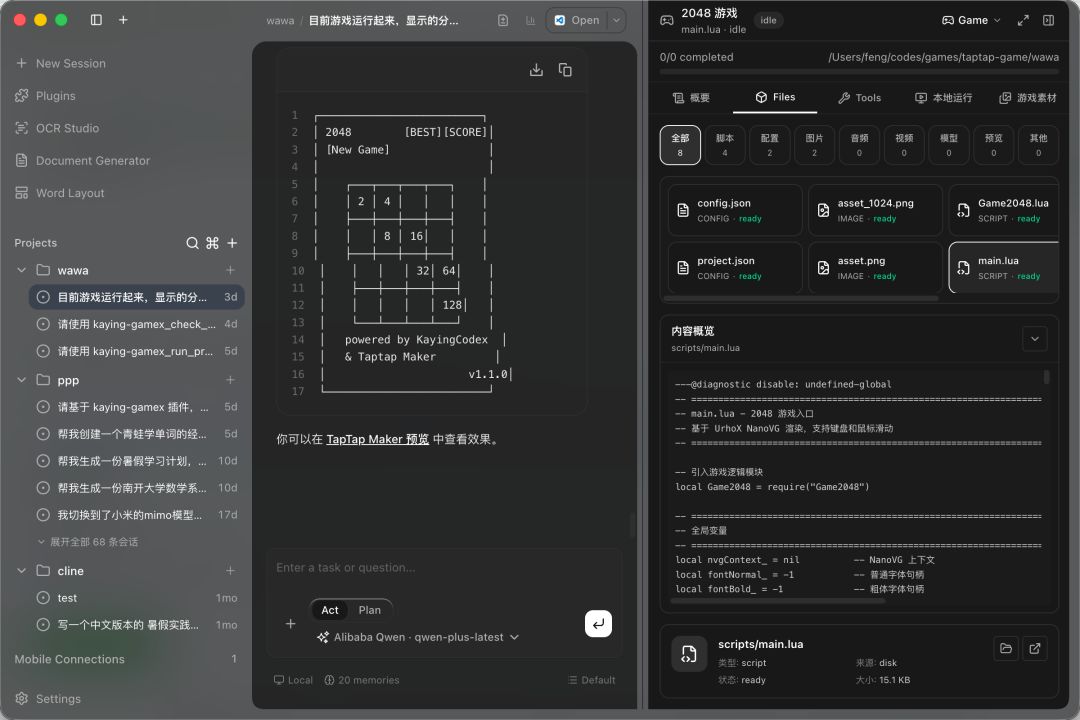The height and width of the screenshot is (720, 1080).
Task: Click the code preview horizontal scrollbar
Action: 778,601
